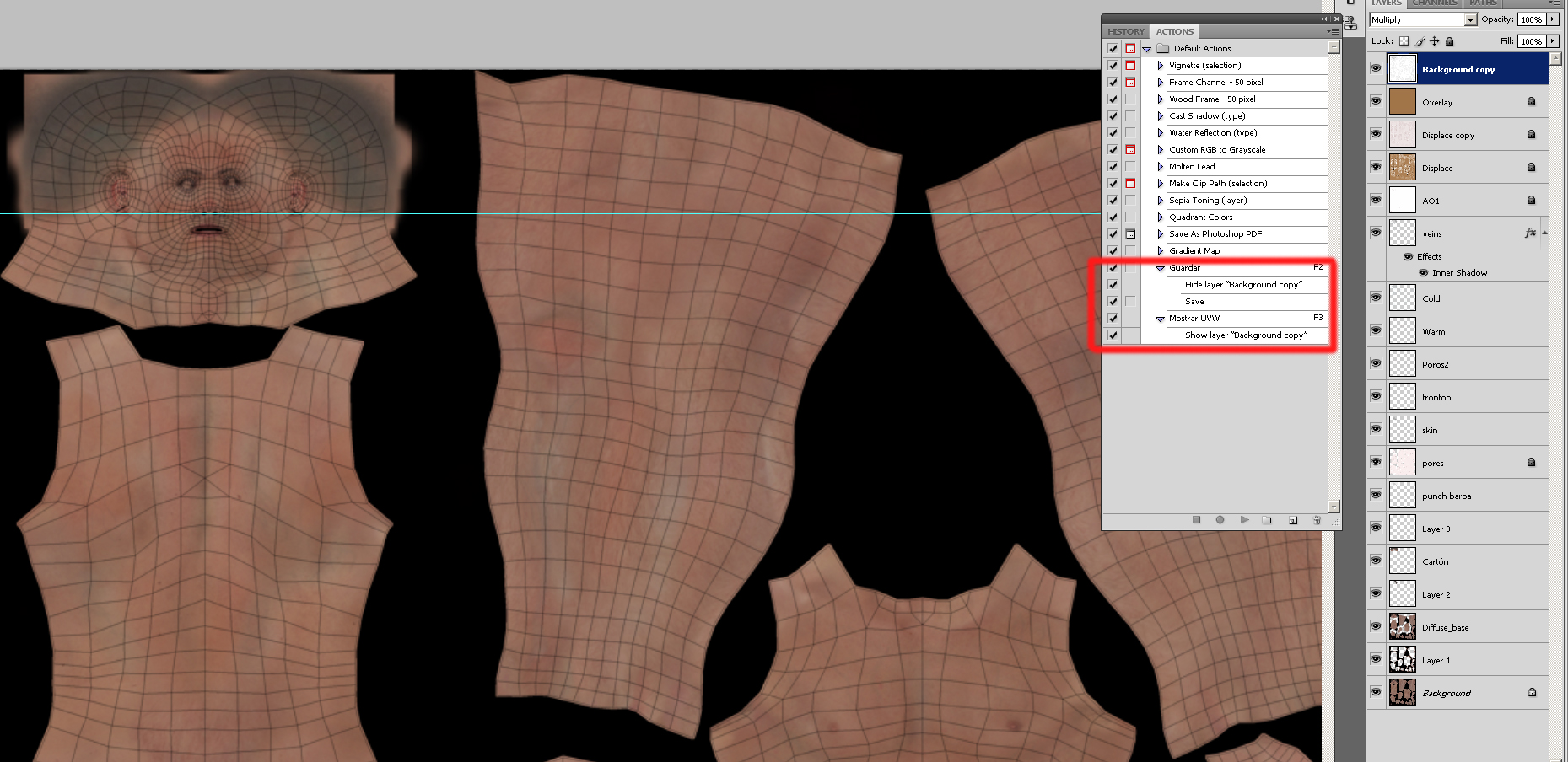Toggle dialog icon for Save As Photoshop PDF

click(x=1130, y=233)
